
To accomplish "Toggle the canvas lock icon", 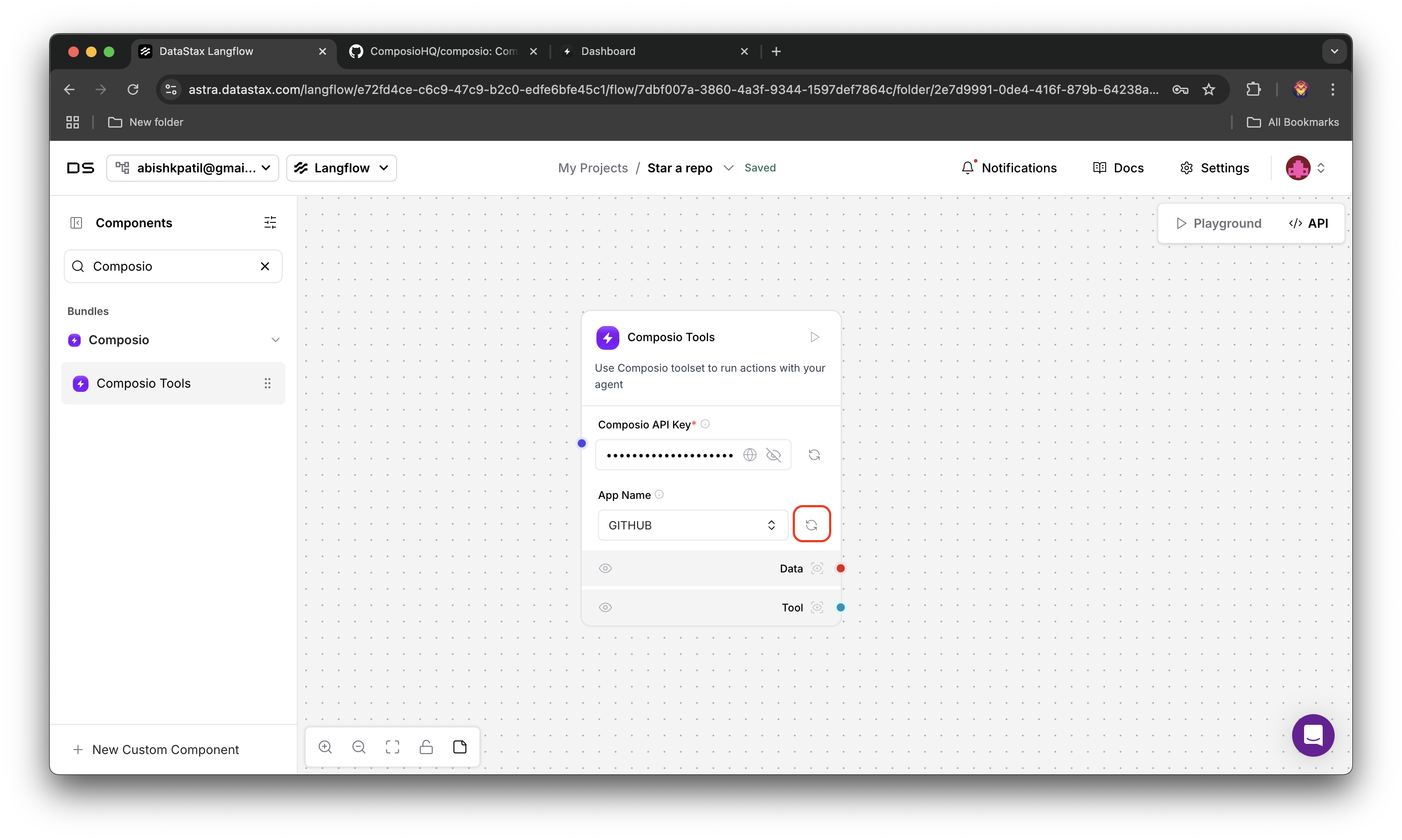I will (426, 747).
